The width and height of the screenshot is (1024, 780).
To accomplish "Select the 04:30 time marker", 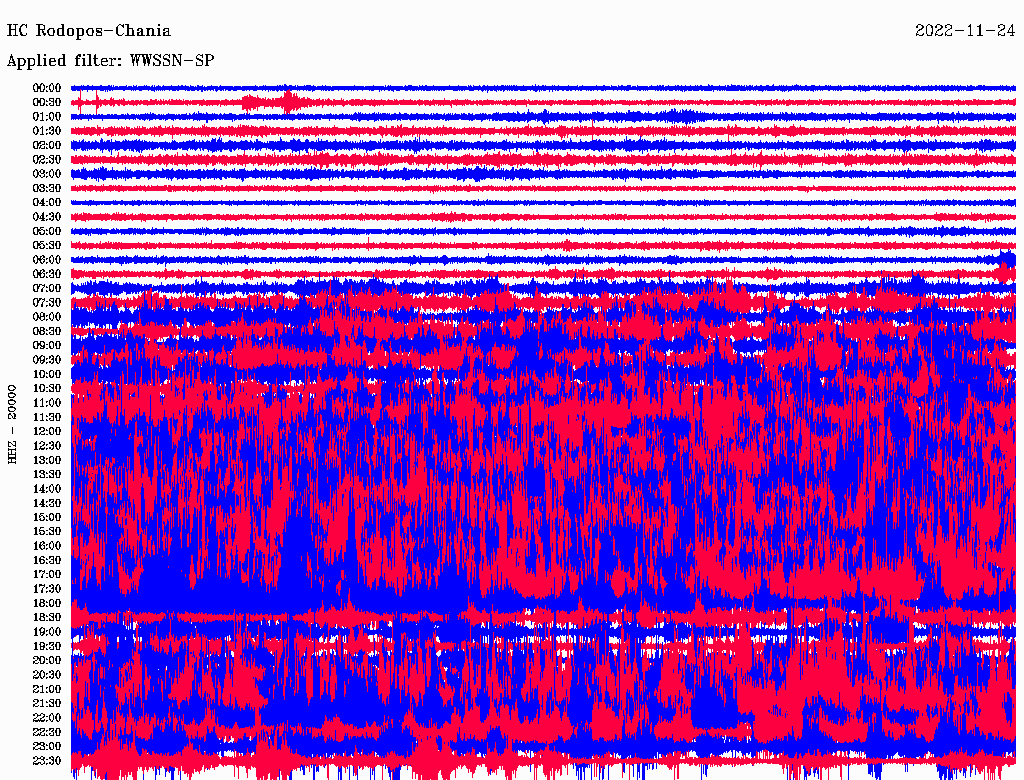I will (x=47, y=217).
